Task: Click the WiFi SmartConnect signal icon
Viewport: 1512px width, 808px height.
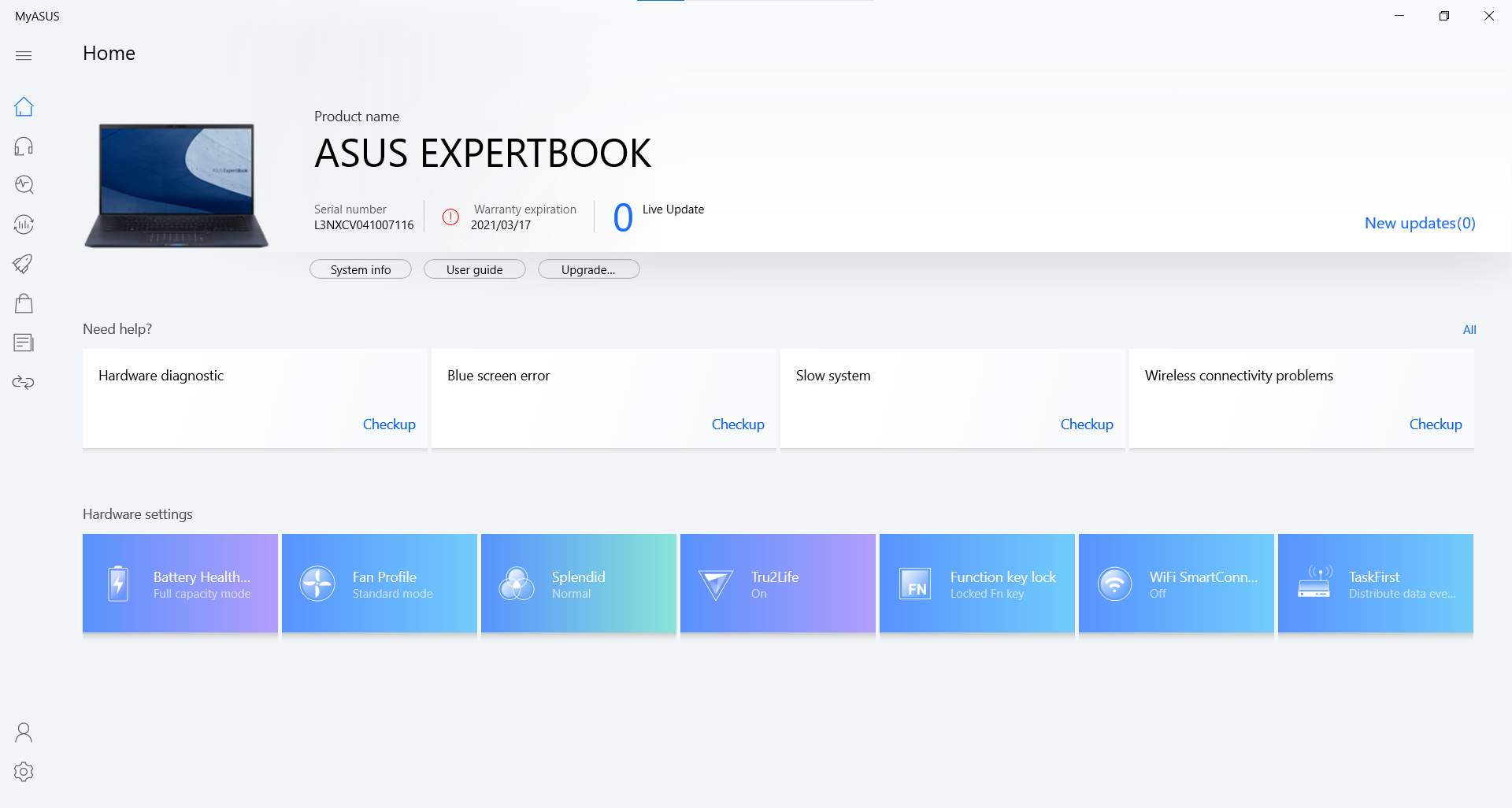Action: pyautogui.click(x=1114, y=584)
